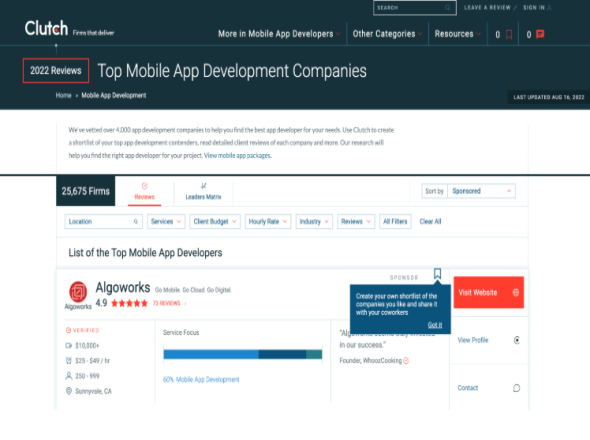
Task: Open the Reviews filter dropdown
Action: tap(356, 222)
